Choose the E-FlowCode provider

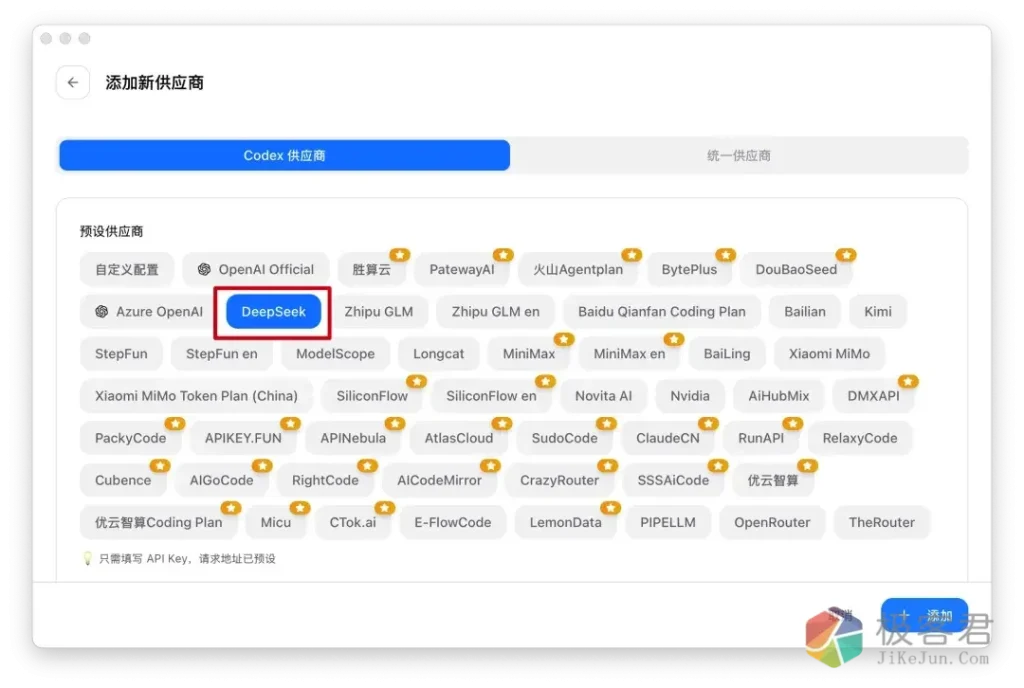[453, 522]
